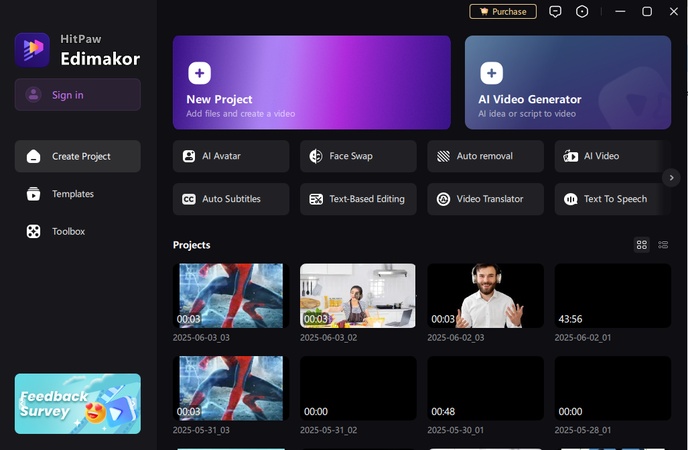
Task: Launch the Video Translator
Action: (485, 199)
